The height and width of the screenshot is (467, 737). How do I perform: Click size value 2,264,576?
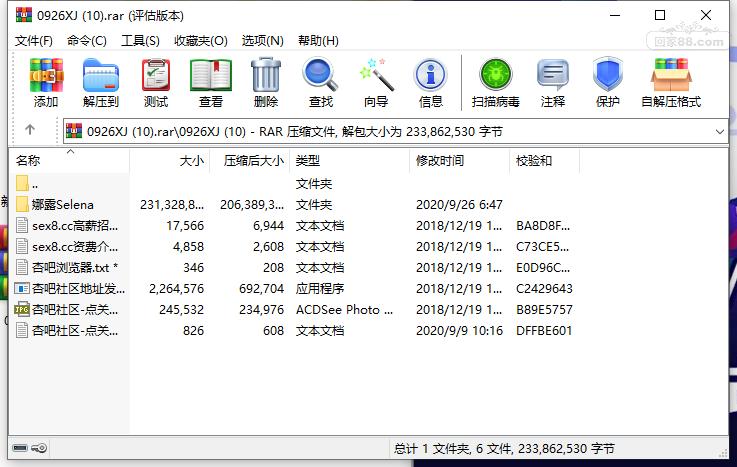pyautogui.click(x=176, y=288)
